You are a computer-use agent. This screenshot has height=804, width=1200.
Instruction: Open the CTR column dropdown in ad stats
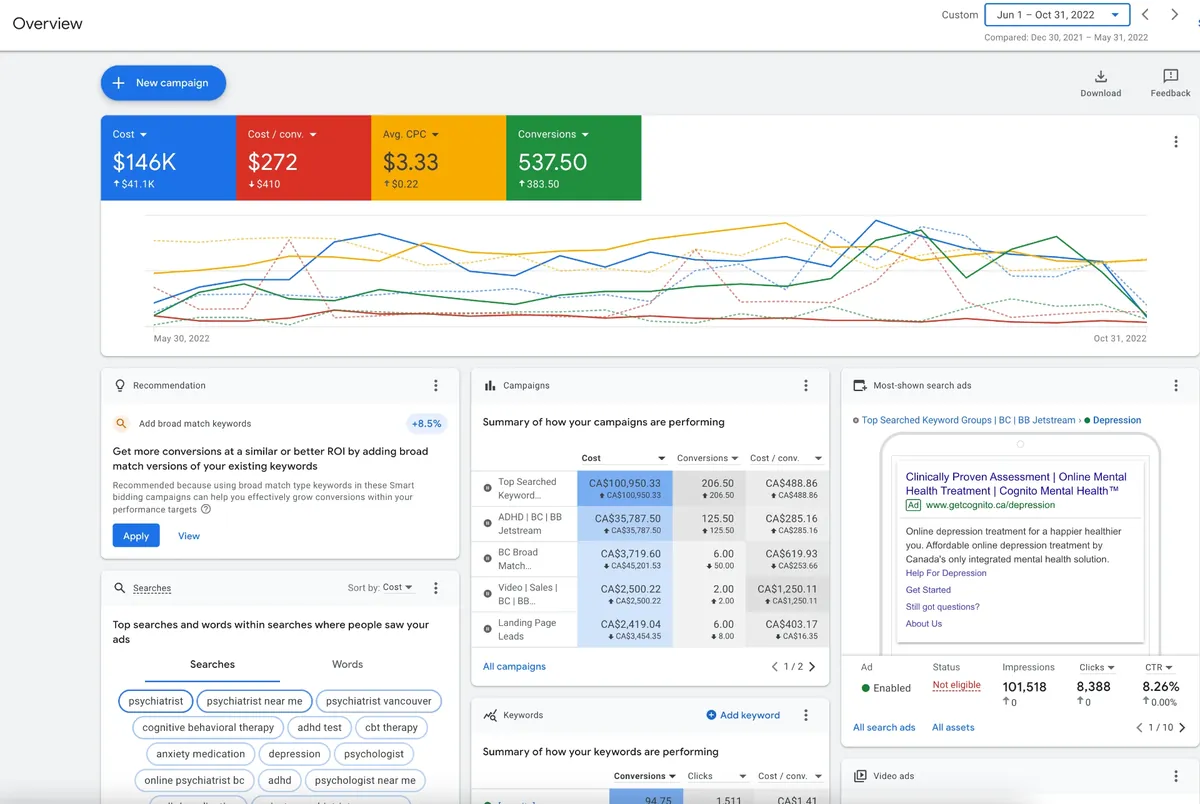click(x=1159, y=667)
